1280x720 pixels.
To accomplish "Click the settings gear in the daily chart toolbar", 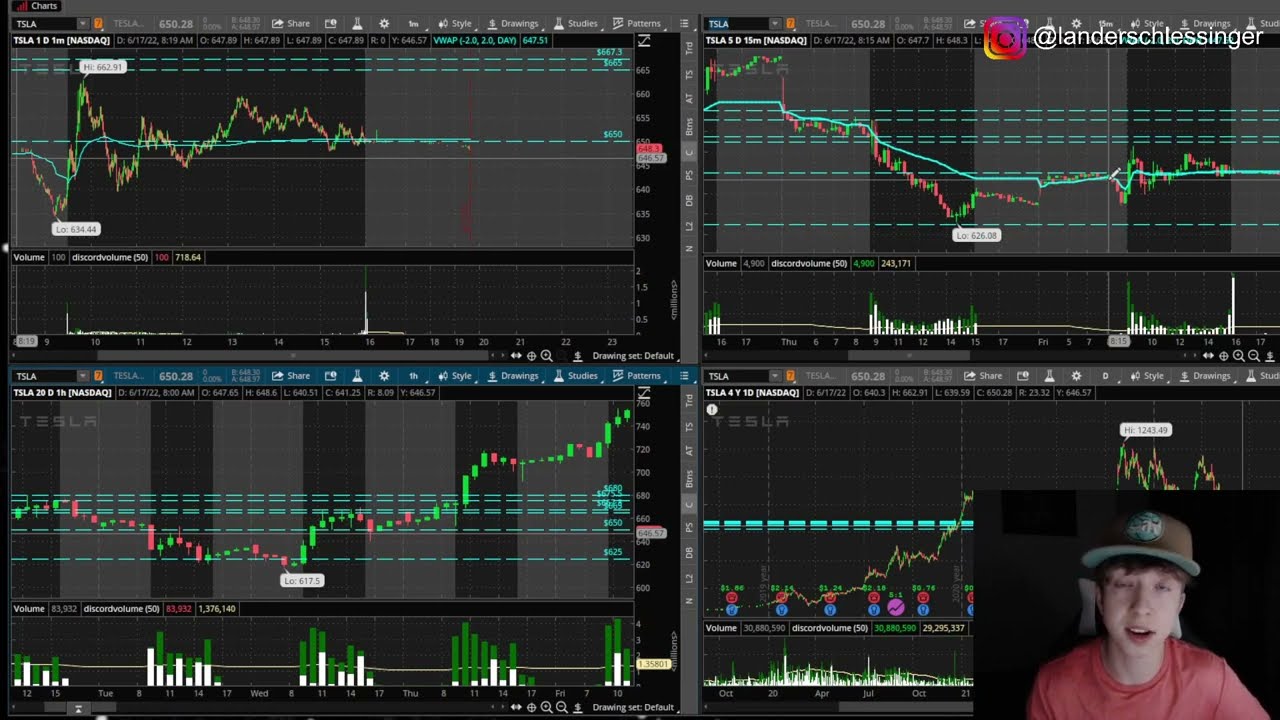I will point(1076,376).
